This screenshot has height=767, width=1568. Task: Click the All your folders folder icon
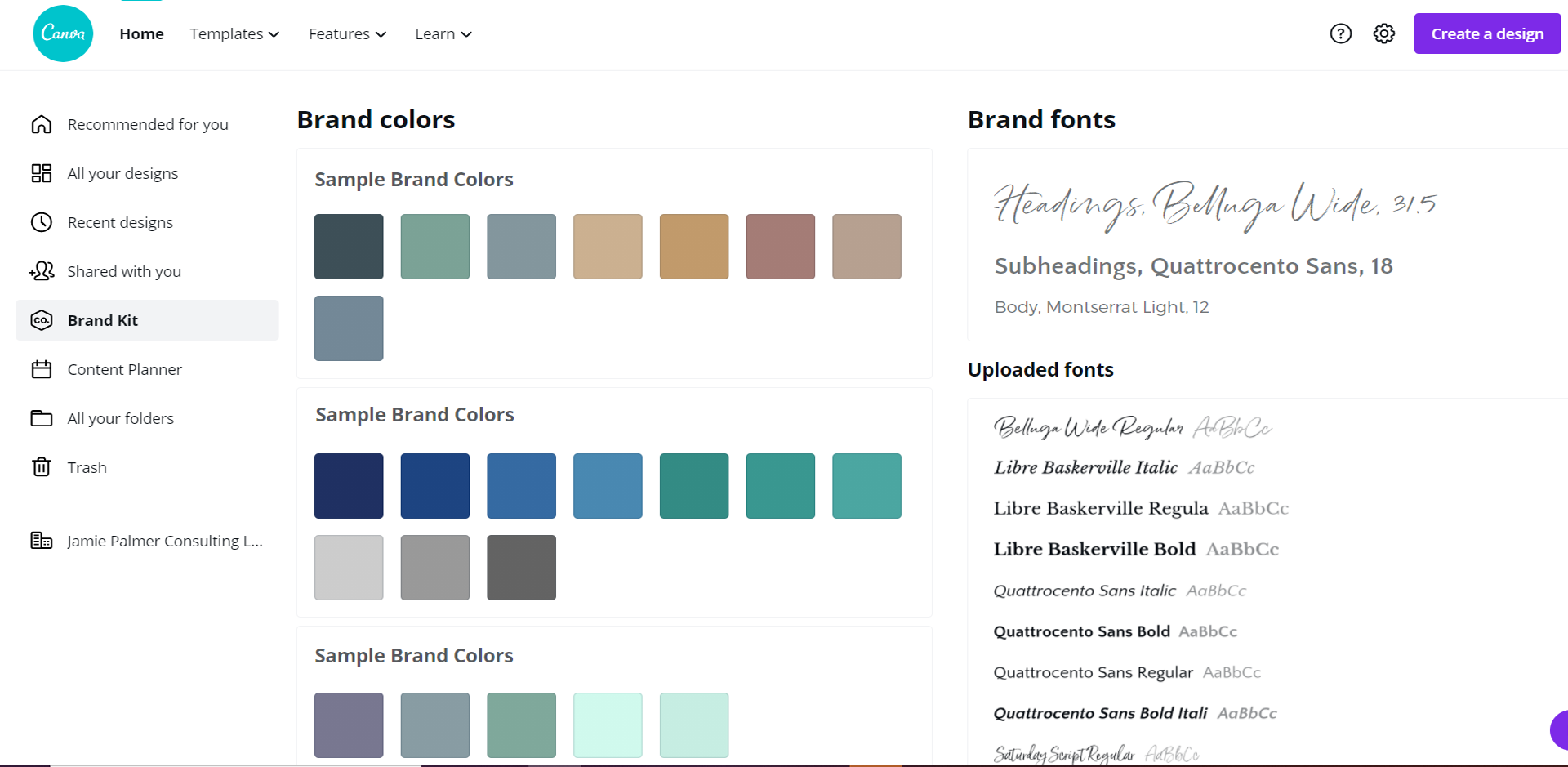42,418
